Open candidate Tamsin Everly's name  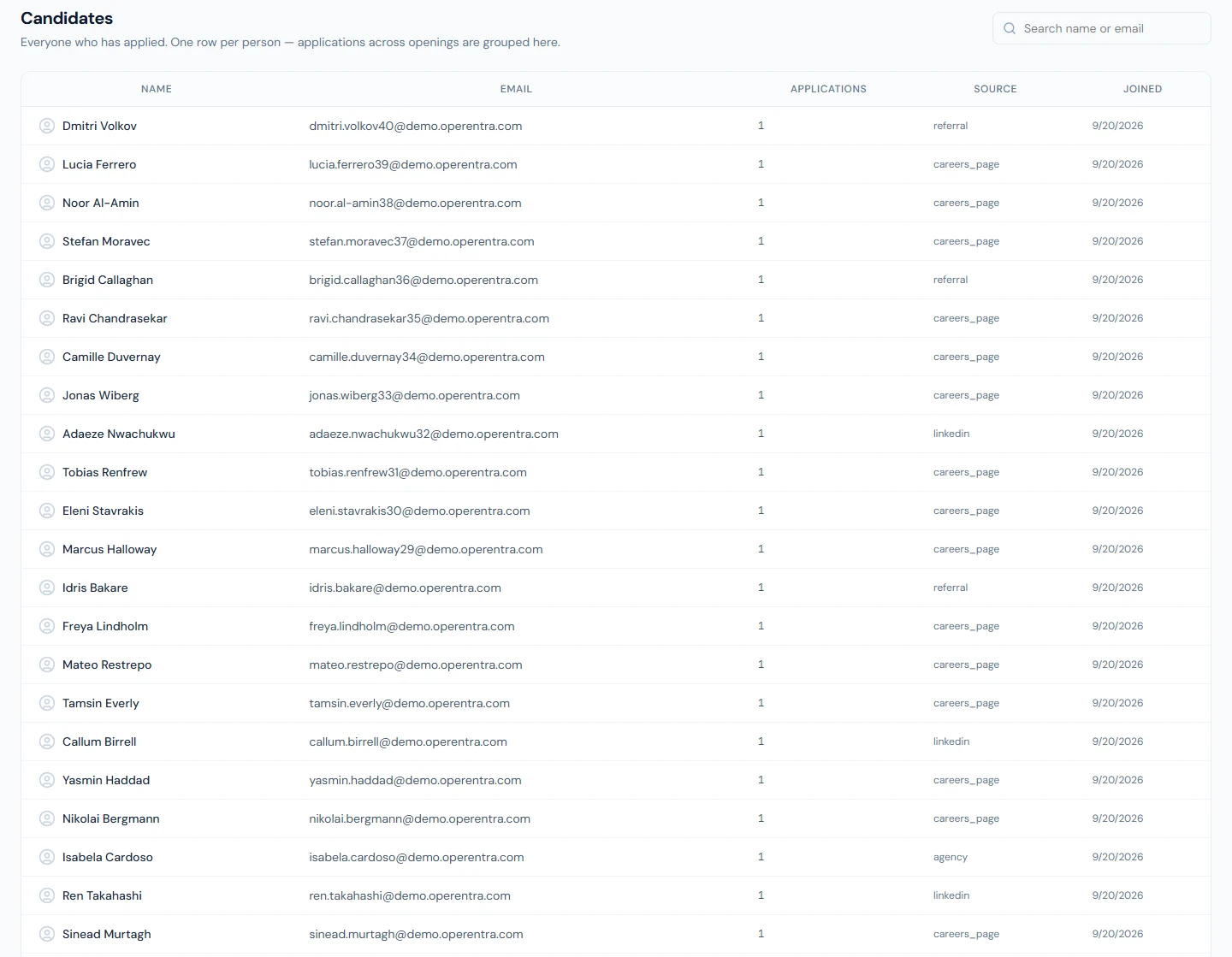click(x=101, y=703)
